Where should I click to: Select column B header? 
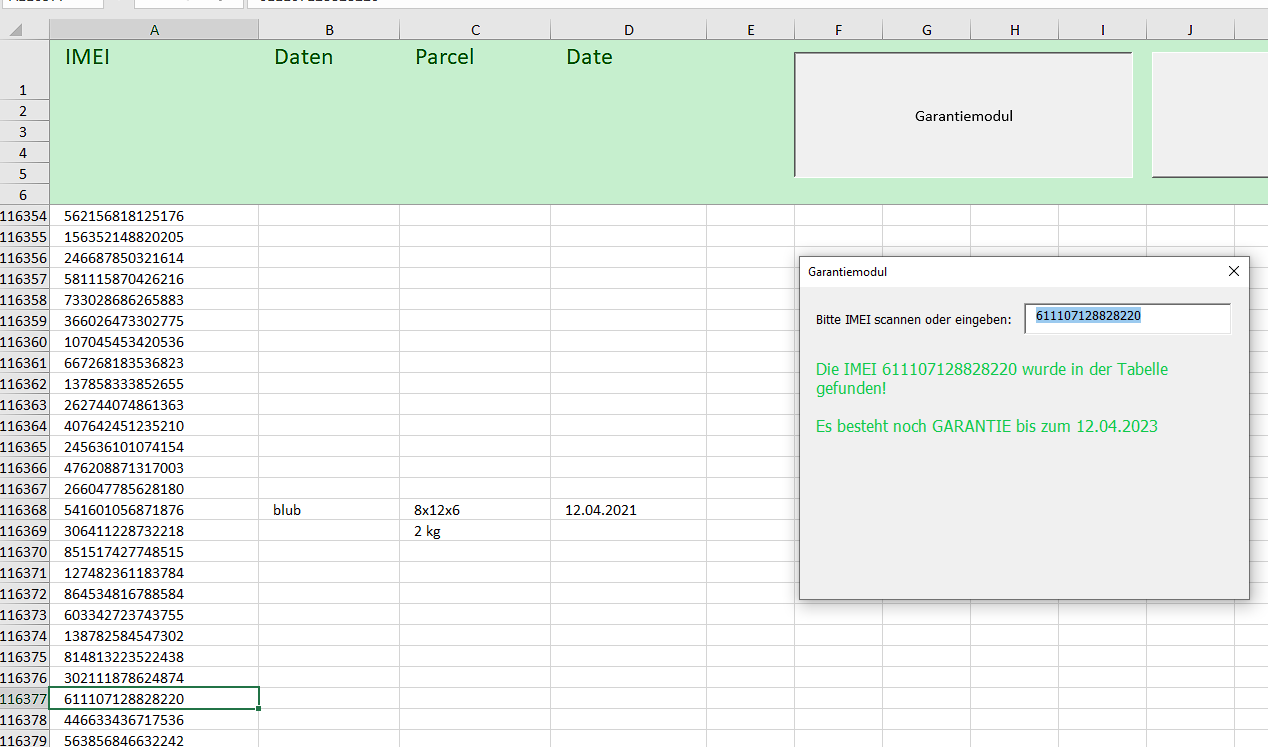click(x=329, y=30)
